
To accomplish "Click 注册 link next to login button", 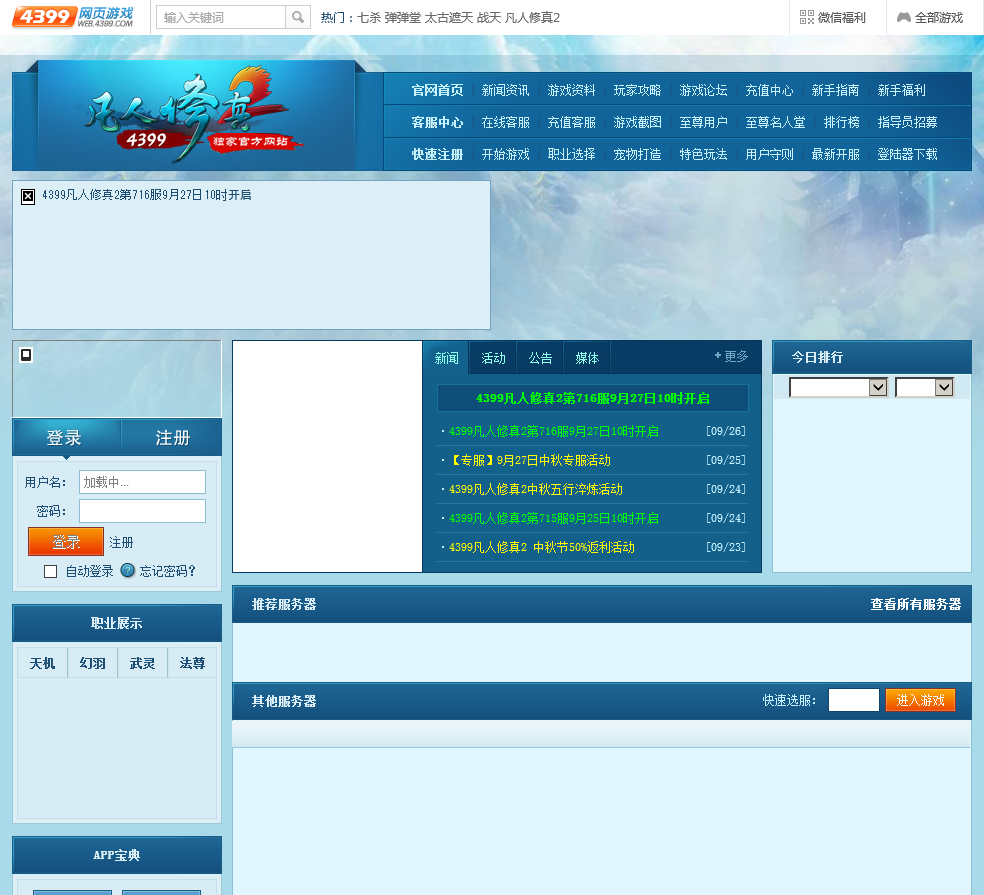I will [x=121, y=542].
